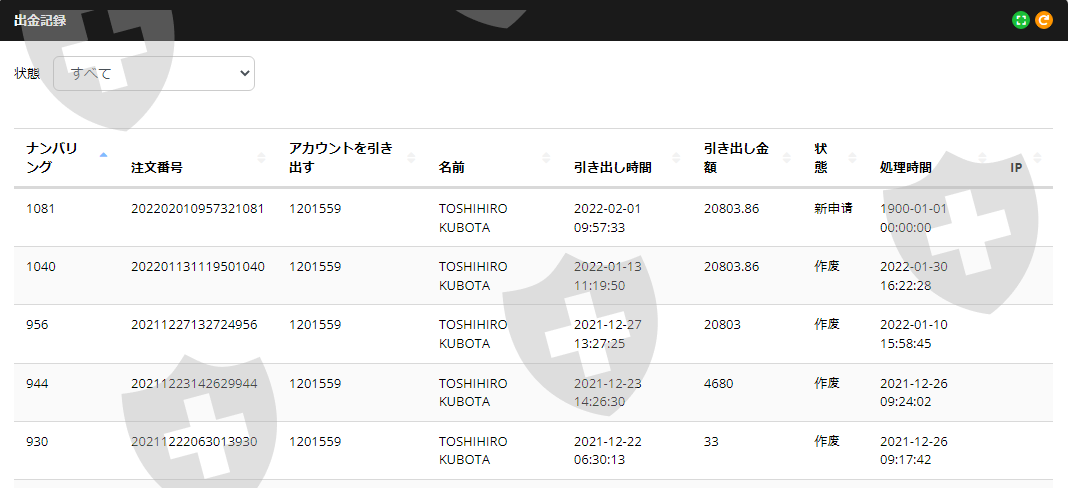Click the green fullscreen icon
The image size is (1068, 488).
pyautogui.click(x=1021, y=20)
